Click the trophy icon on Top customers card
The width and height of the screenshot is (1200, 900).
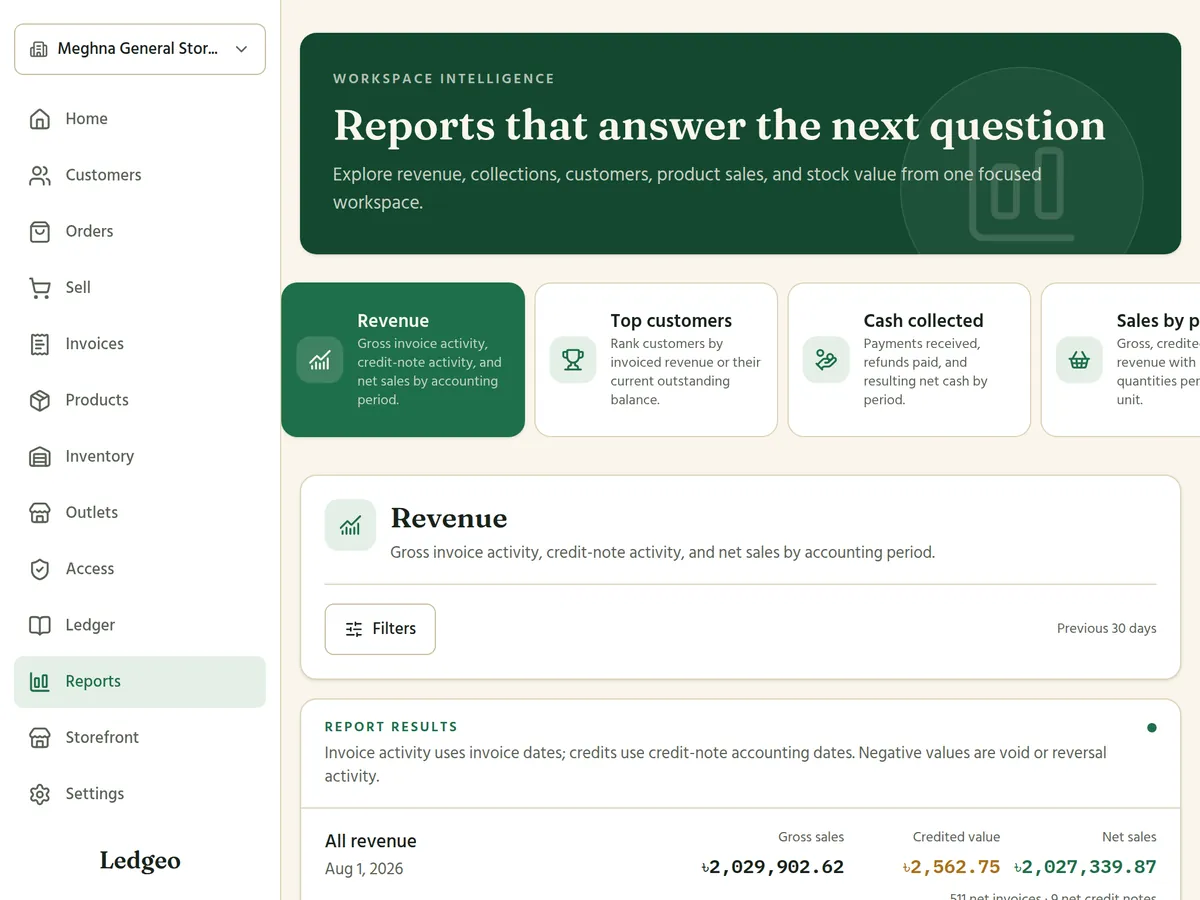(573, 360)
